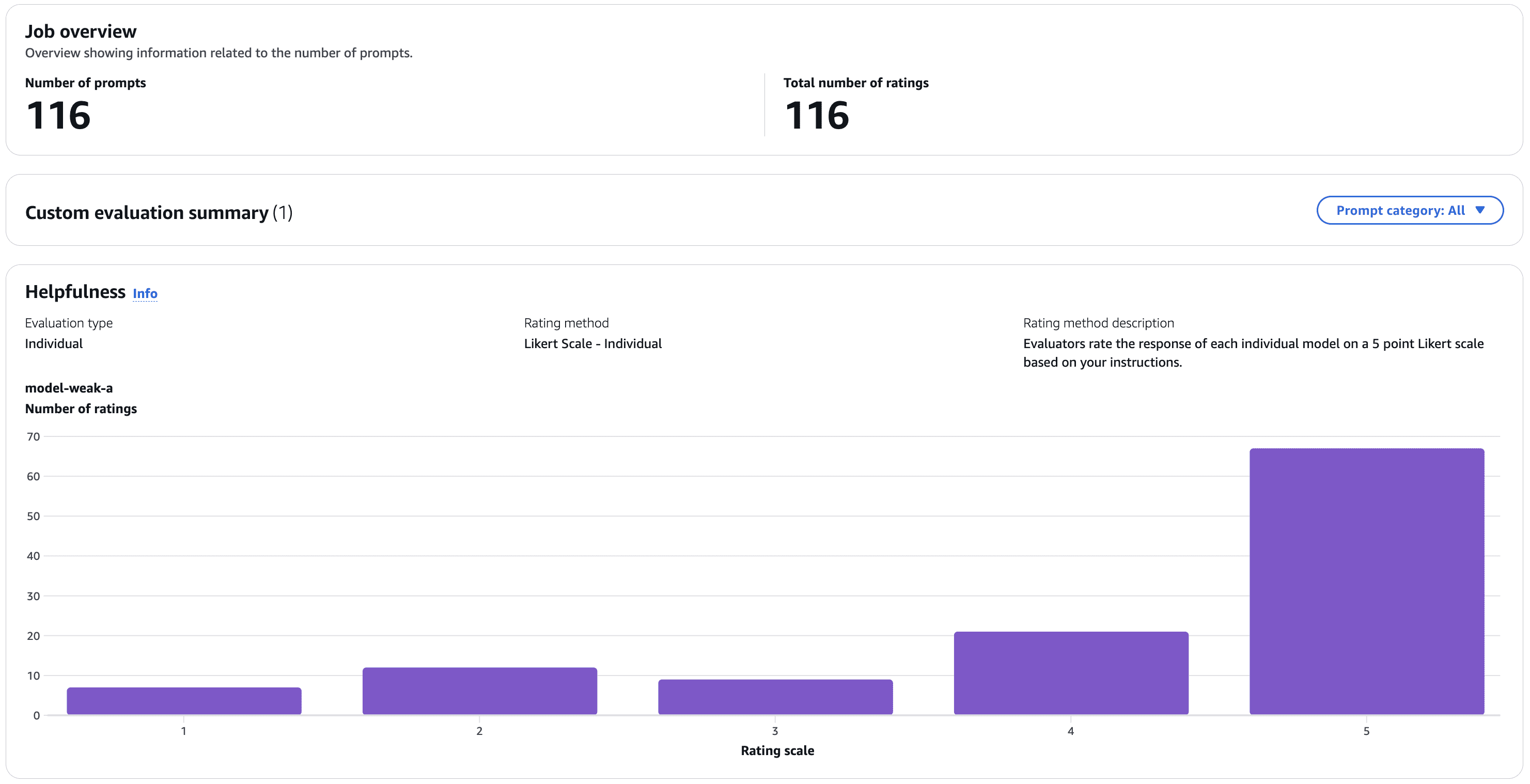Click the bar for rating 1

184,701
